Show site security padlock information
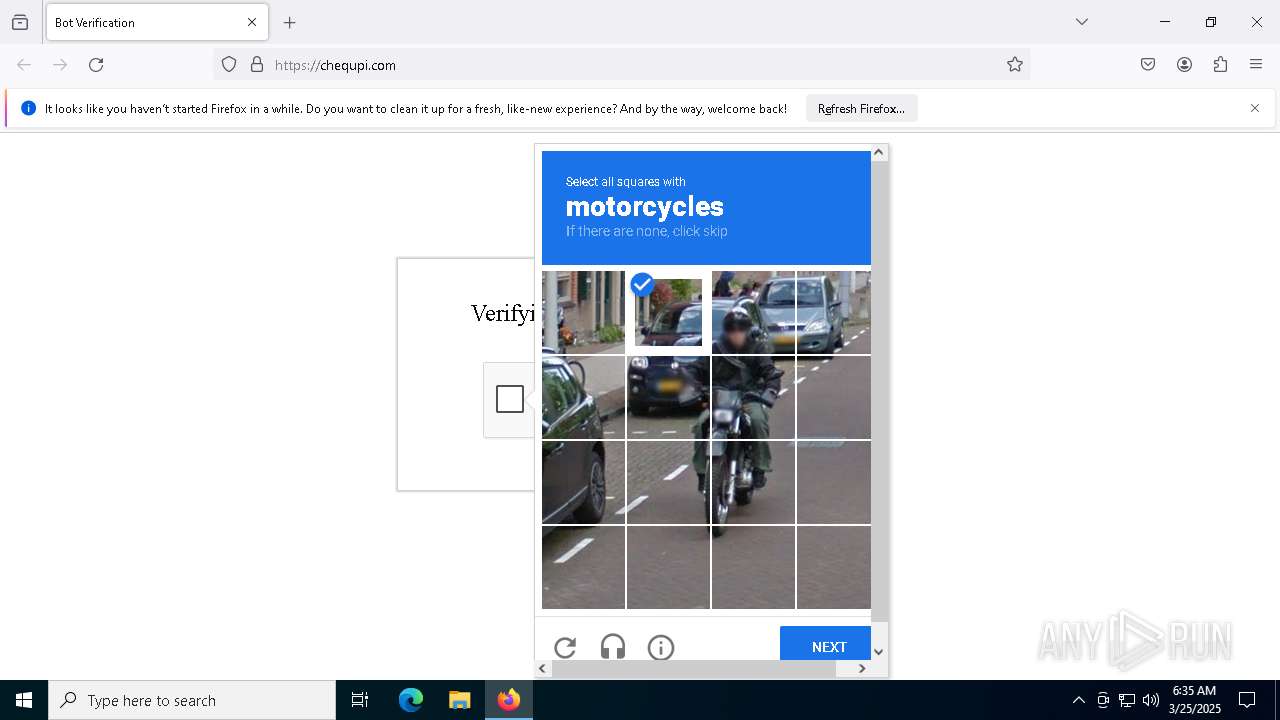The width and height of the screenshot is (1280, 720). 257,65
